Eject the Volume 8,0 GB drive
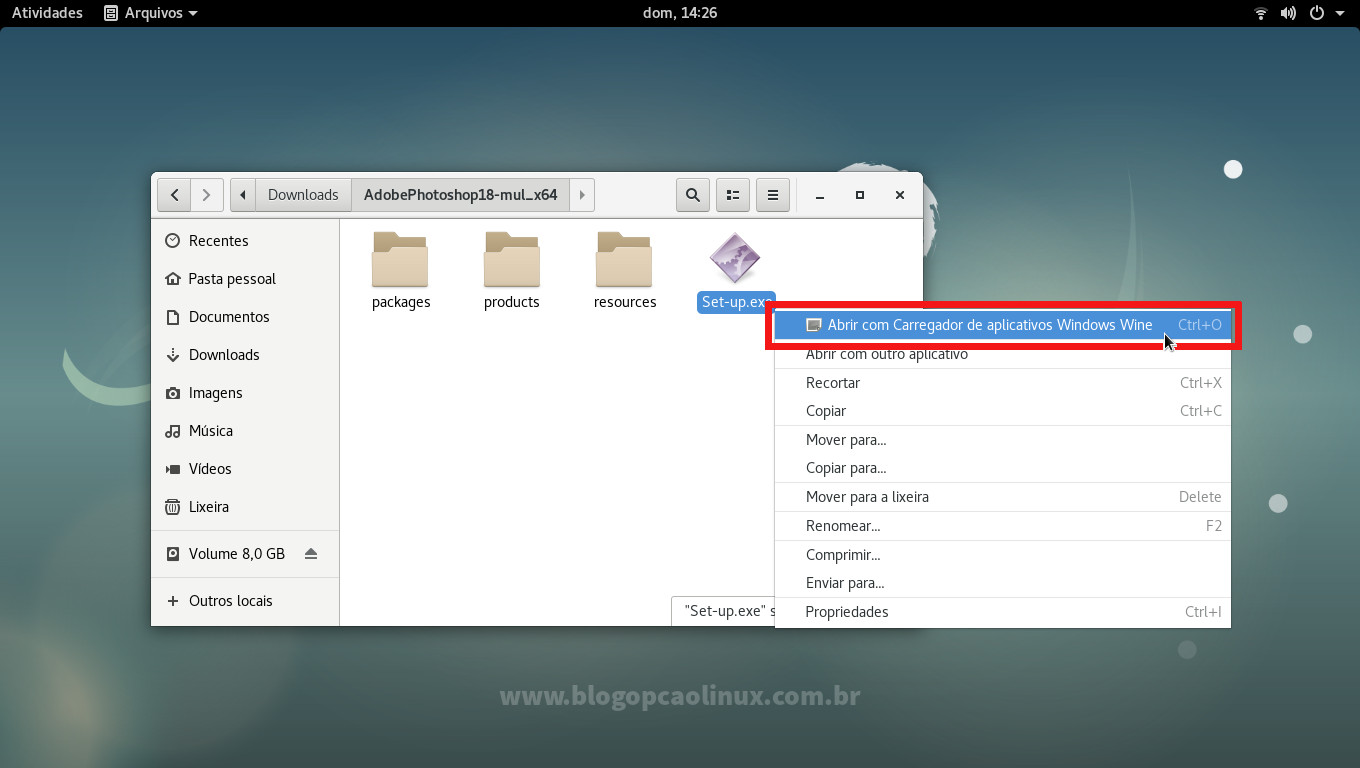The width and height of the screenshot is (1360, 768). pos(311,553)
